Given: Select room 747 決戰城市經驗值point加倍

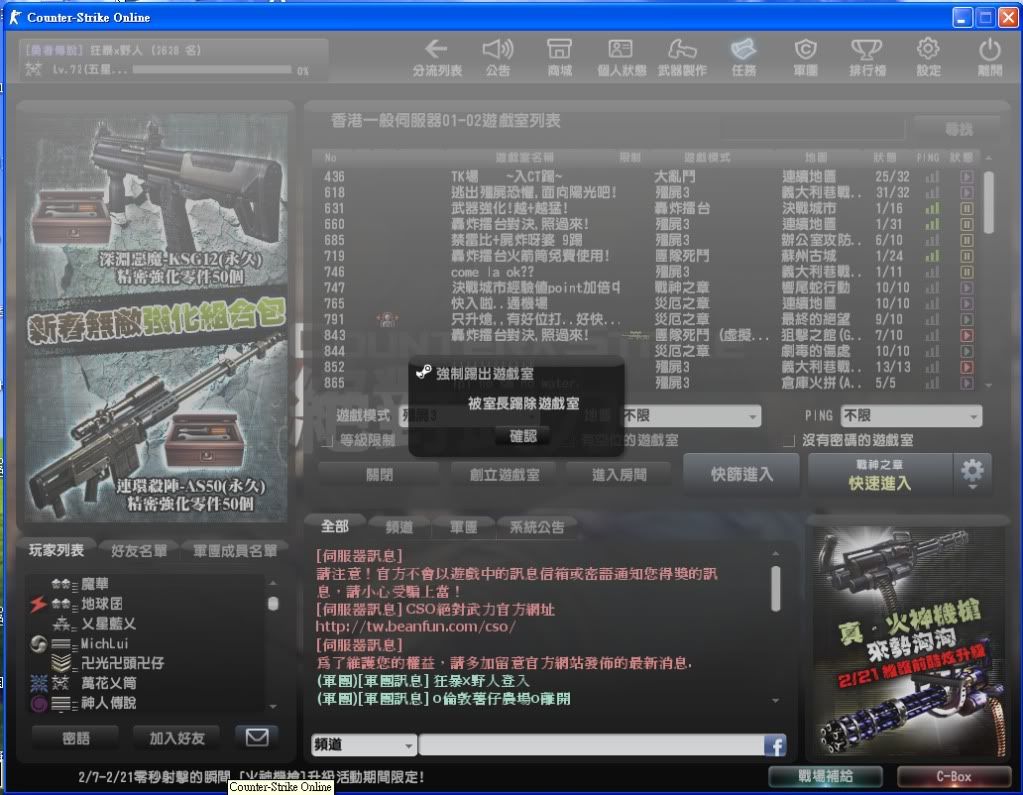Looking at the screenshot, I should point(648,288).
